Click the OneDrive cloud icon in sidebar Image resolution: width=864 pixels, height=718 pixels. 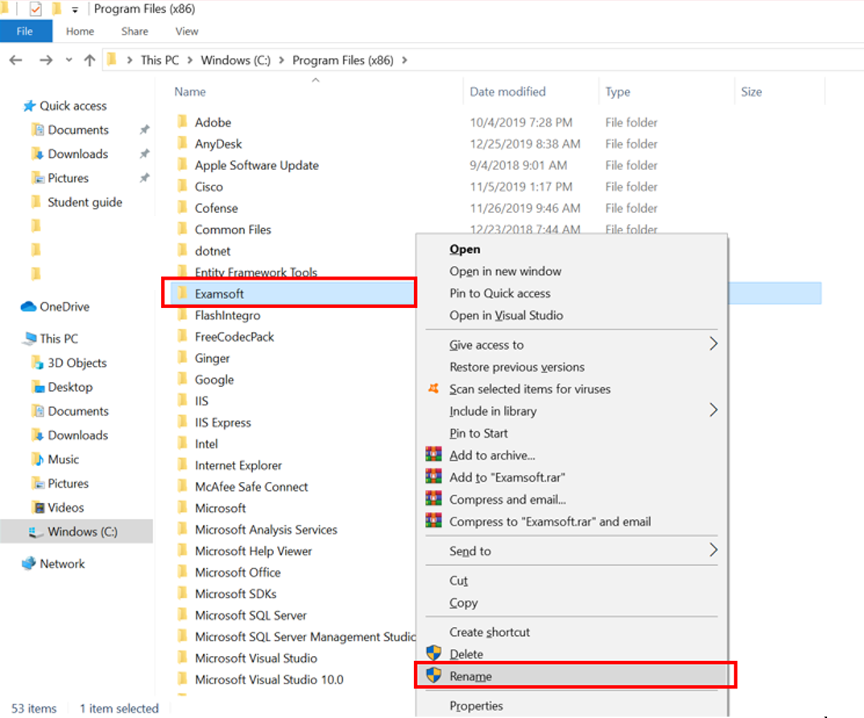click(28, 306)
